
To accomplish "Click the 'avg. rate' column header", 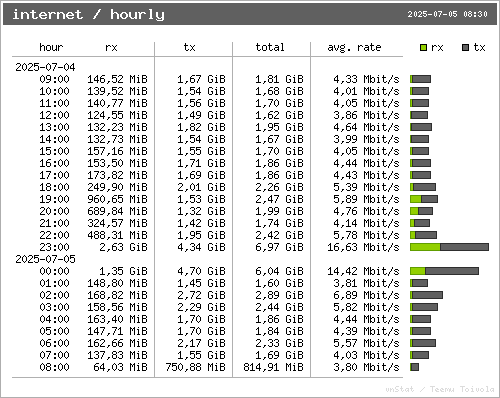I will [354, 48].
